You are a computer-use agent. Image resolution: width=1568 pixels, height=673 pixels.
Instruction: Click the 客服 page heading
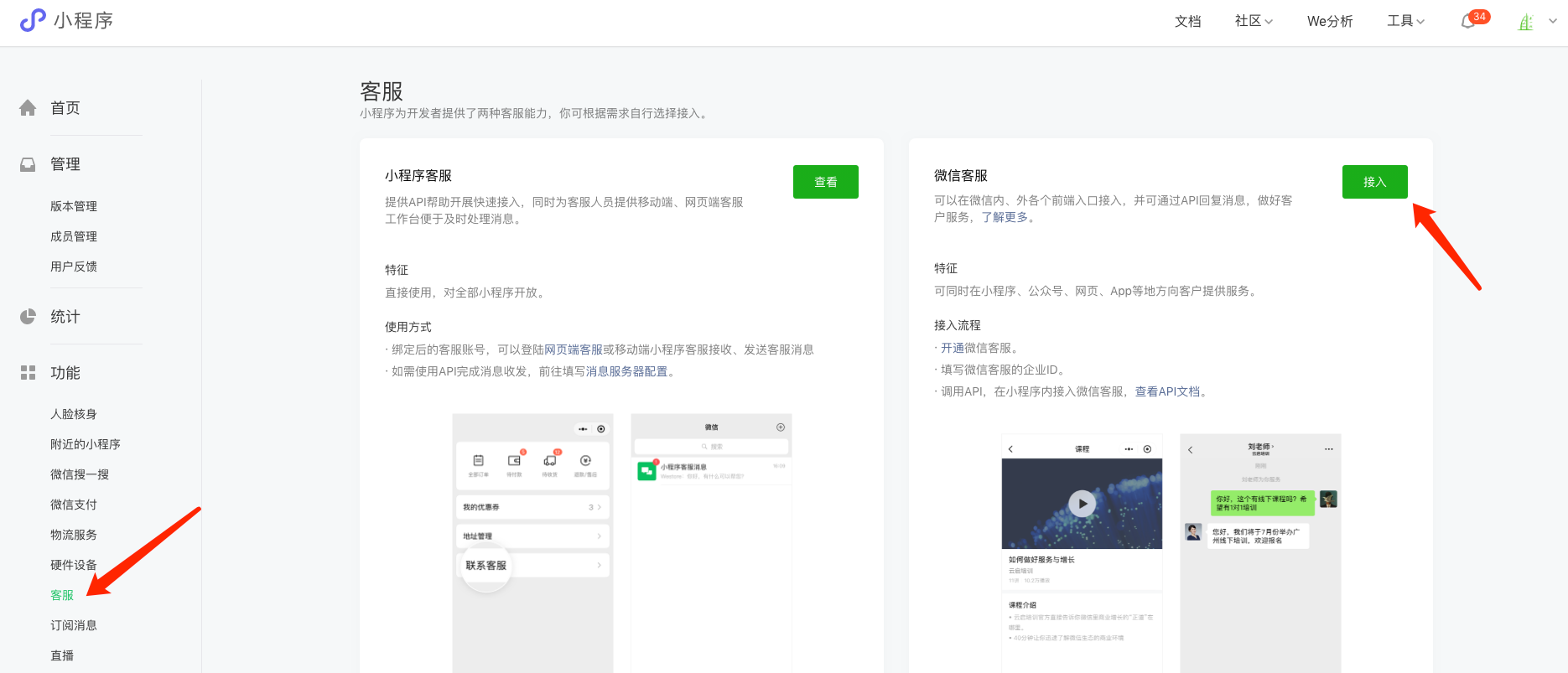click(x=382, y=91)
